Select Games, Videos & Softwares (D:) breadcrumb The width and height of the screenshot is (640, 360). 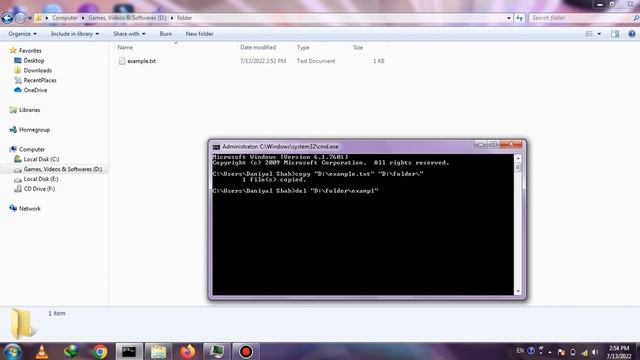point(127,18)
